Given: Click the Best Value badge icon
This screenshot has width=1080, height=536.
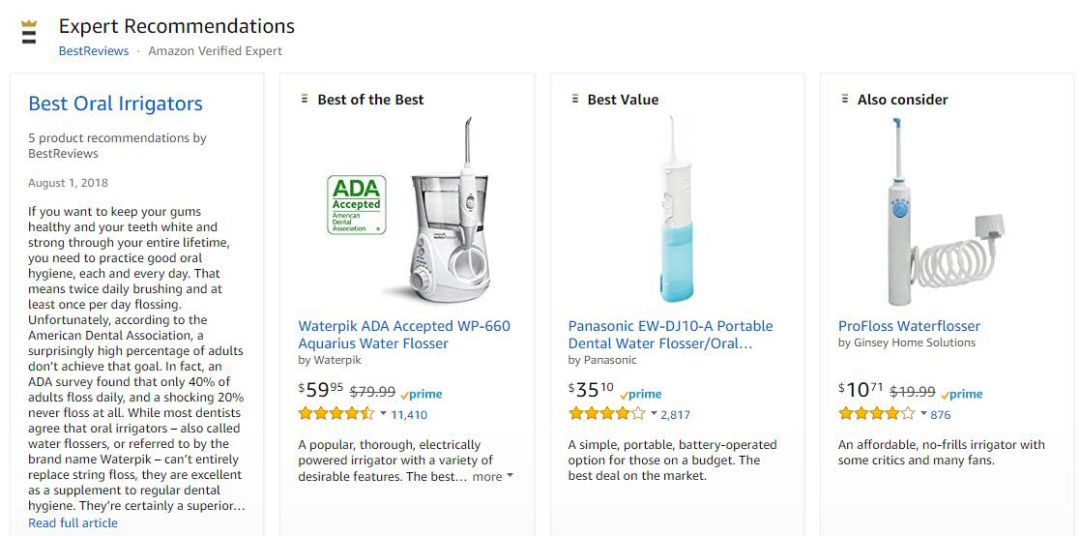Looking at the screenshot, I should (x=575, y=99).
